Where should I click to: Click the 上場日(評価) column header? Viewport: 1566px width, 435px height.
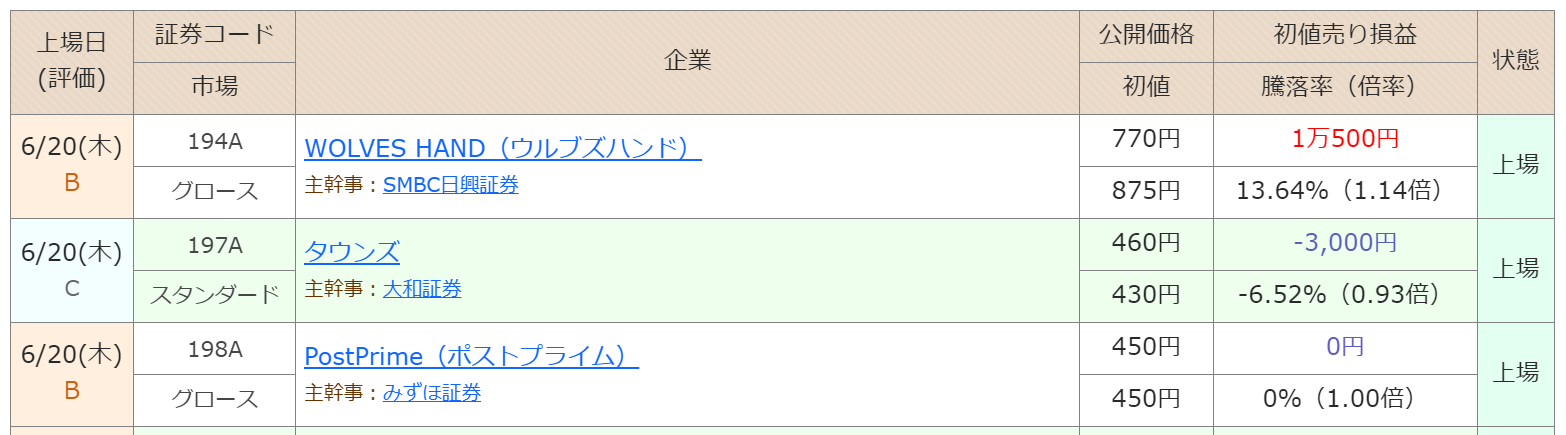[x=72, y=62]
